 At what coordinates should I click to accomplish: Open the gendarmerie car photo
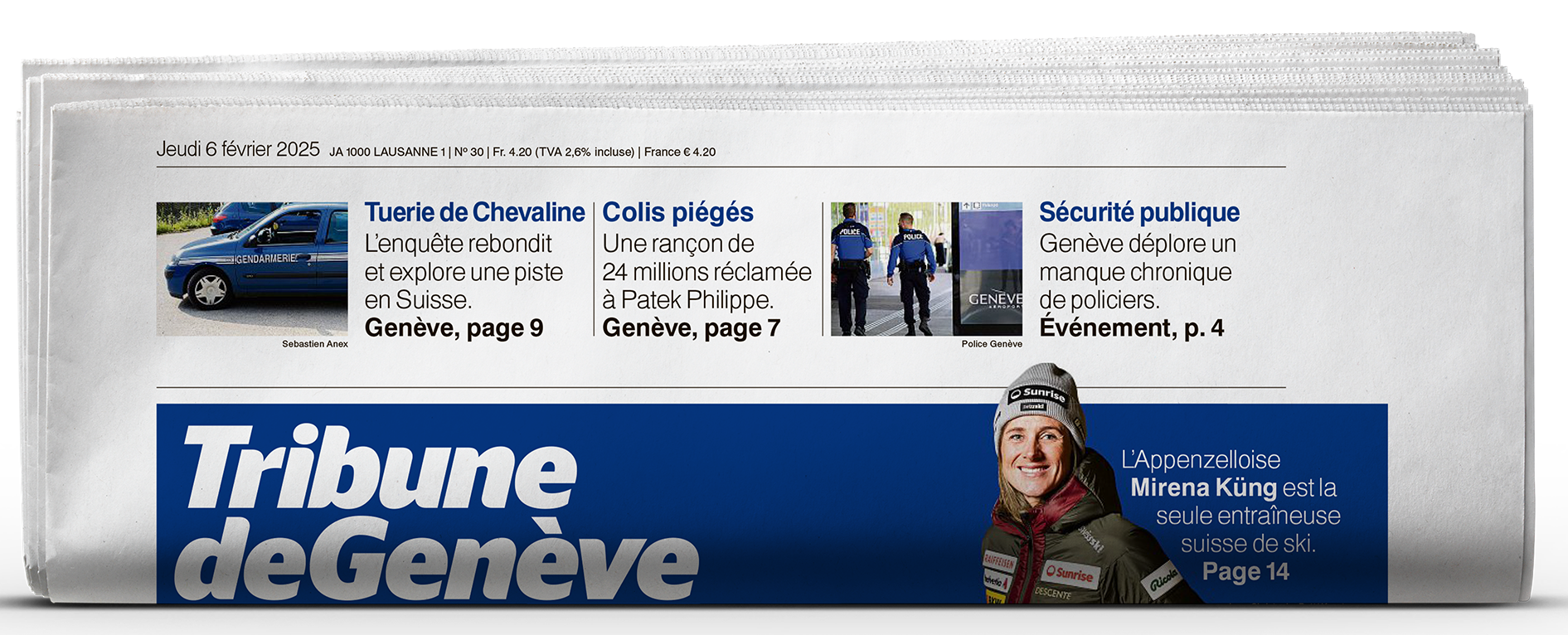tap(252, 269)
